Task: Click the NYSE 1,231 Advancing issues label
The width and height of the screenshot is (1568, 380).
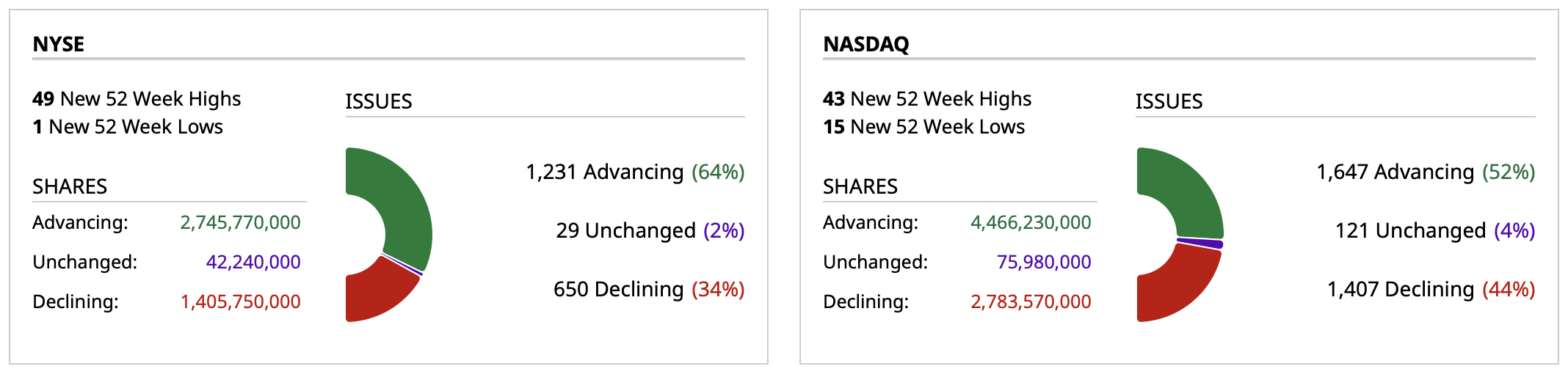Action: click(635, 172)
